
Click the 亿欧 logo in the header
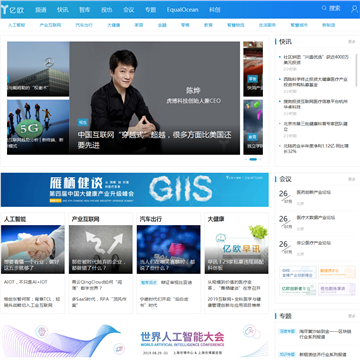[12, 9]
